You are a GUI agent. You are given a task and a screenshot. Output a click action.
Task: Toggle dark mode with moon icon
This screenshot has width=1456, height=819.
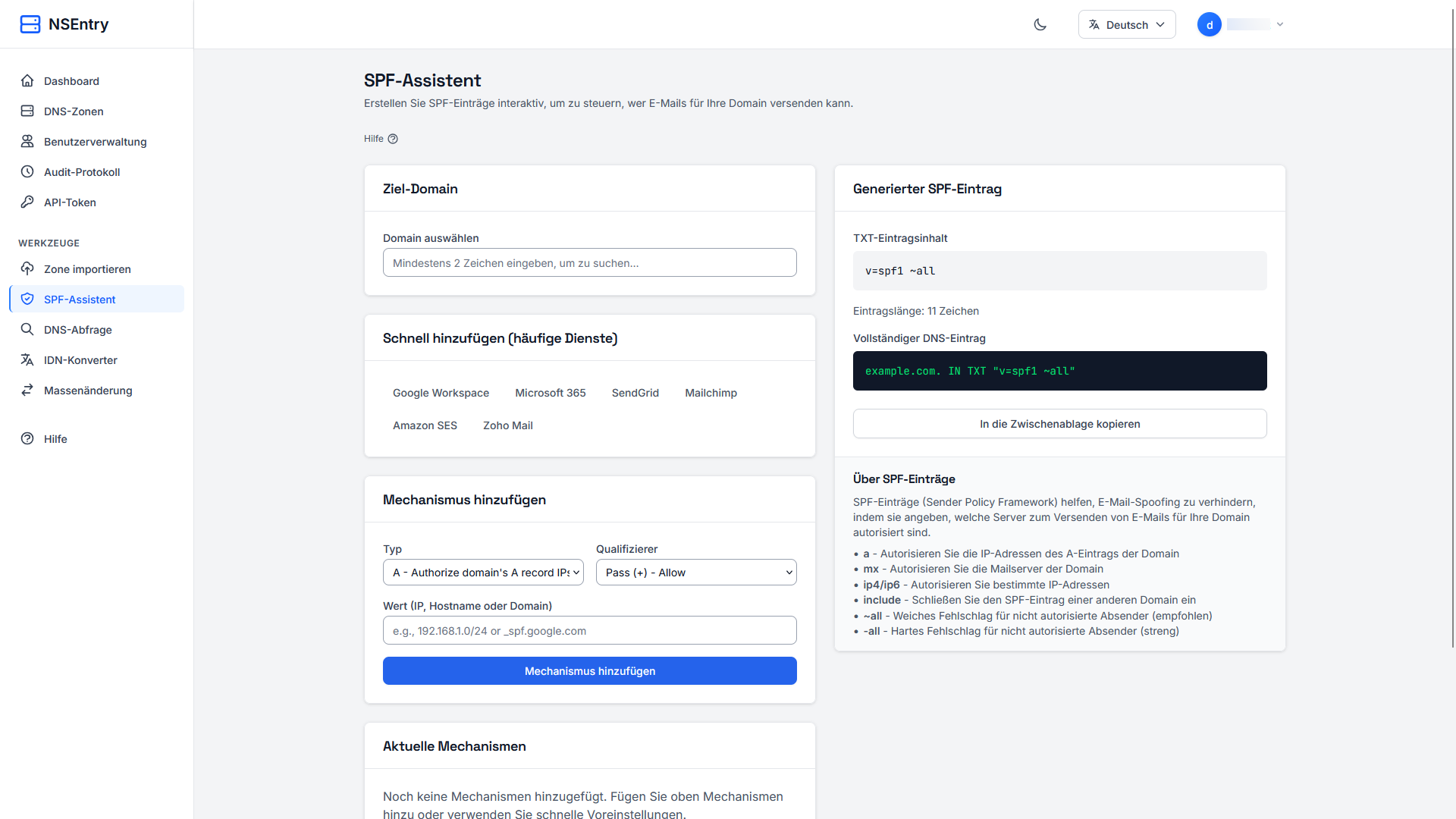tap(1040, 24)
